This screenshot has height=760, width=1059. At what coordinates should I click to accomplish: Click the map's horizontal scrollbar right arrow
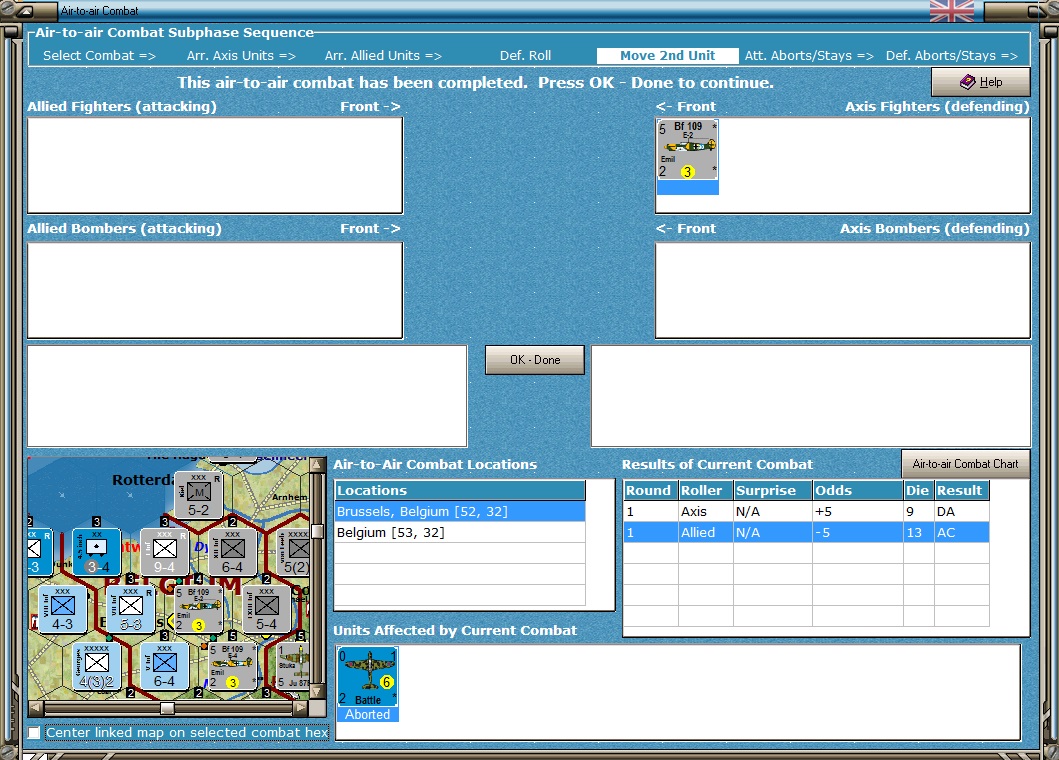click(301, 708)
